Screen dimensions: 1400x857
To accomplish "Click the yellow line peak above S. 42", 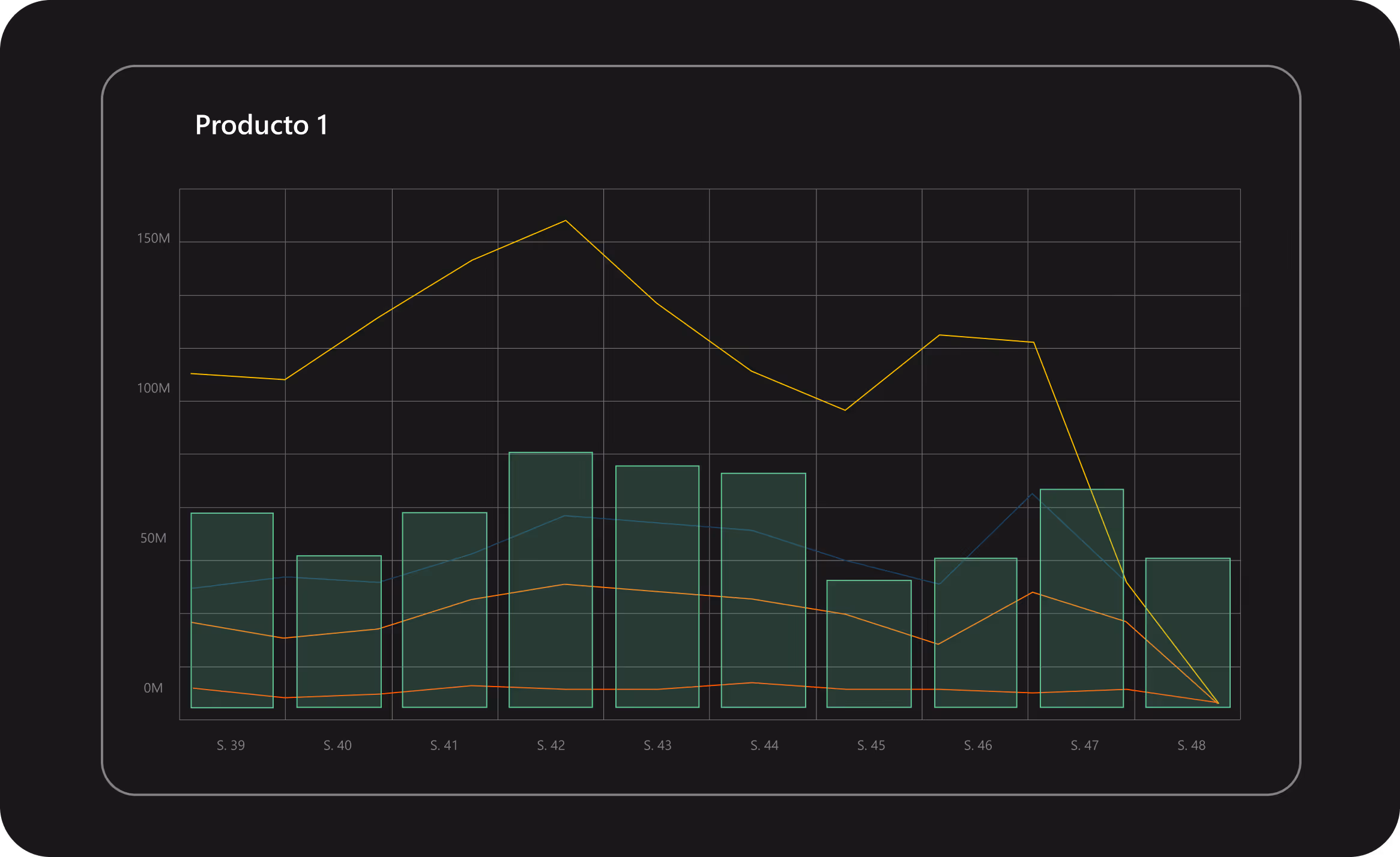I will pyautogui.click(x=565, y=221).
